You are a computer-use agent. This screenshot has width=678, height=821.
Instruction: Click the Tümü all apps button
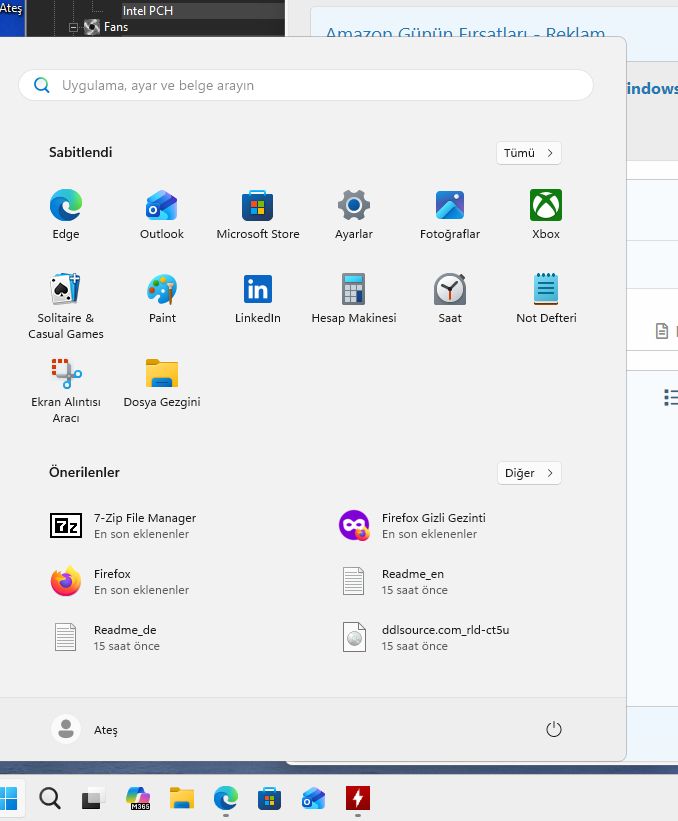point(529,153)
